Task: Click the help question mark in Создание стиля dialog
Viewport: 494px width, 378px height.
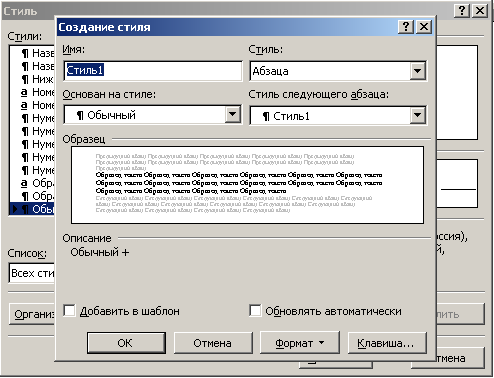Action: click(x=406, y=27)
